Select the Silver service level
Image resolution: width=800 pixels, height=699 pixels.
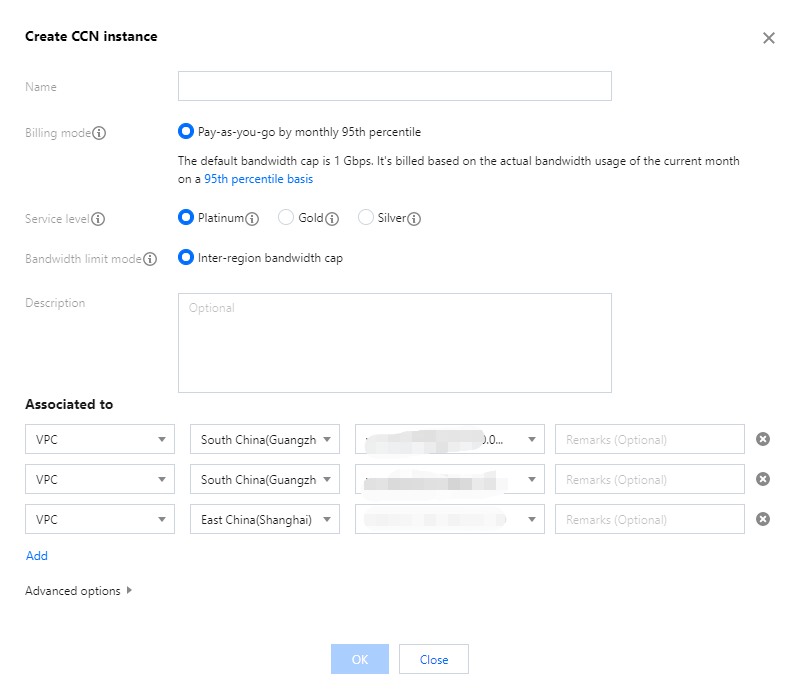pos(366,218)
